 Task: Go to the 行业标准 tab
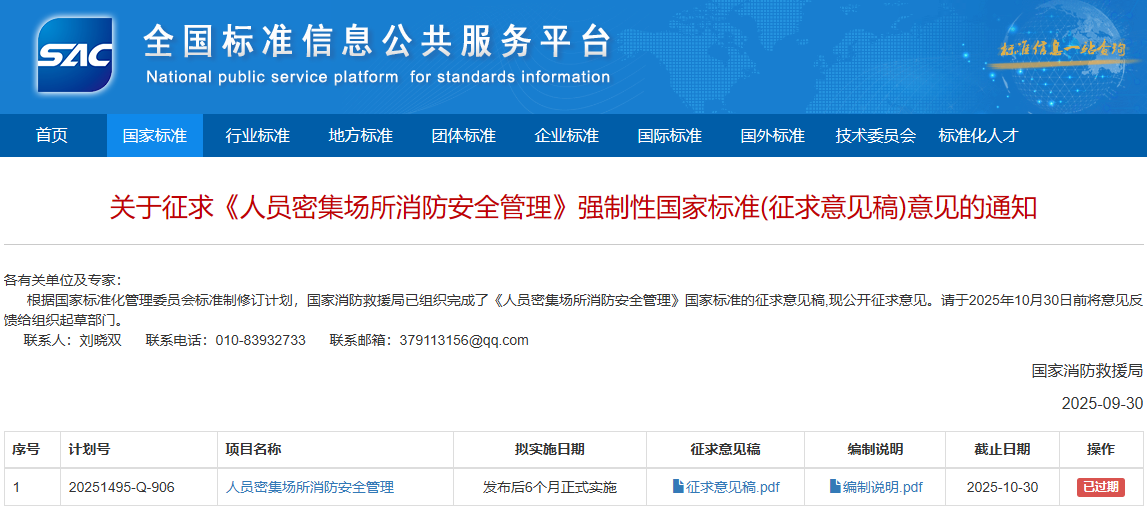pyautogui.click(x=257, y=135)
